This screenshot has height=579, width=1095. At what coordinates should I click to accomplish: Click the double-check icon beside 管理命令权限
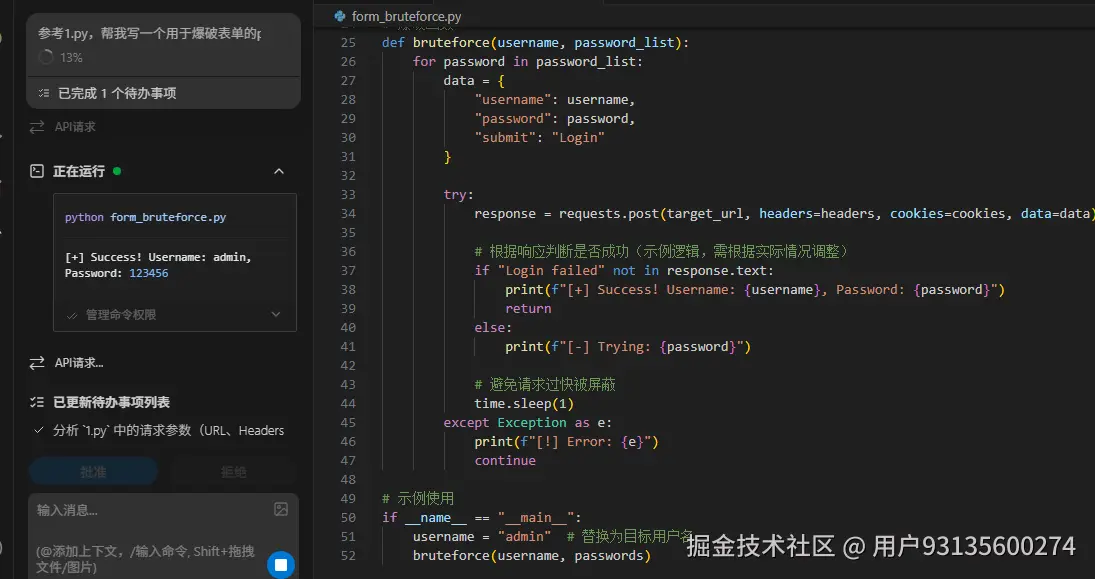71,315
